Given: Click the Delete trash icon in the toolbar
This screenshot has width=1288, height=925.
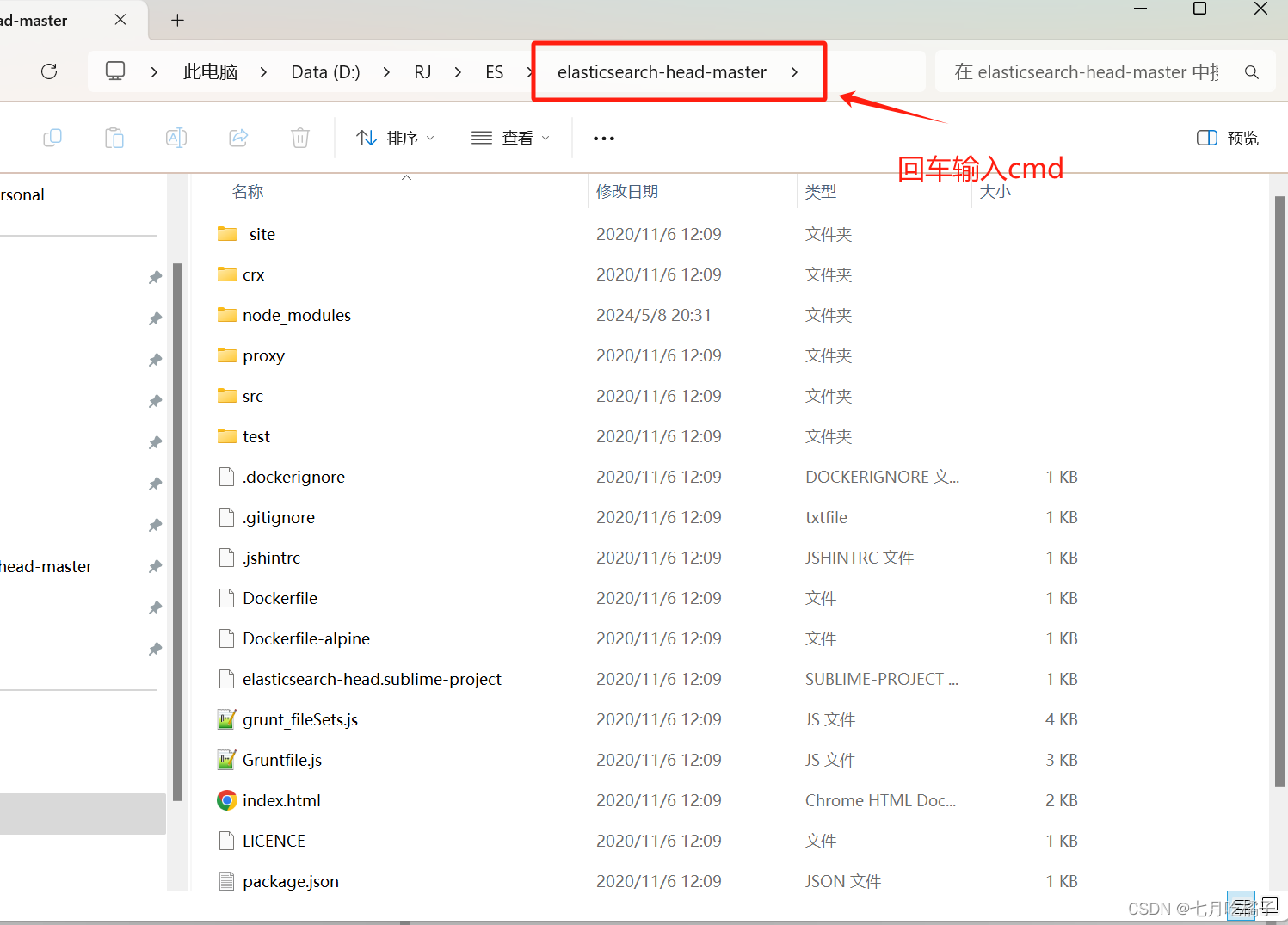Looking at the screenshot, I should click(300, 138).
